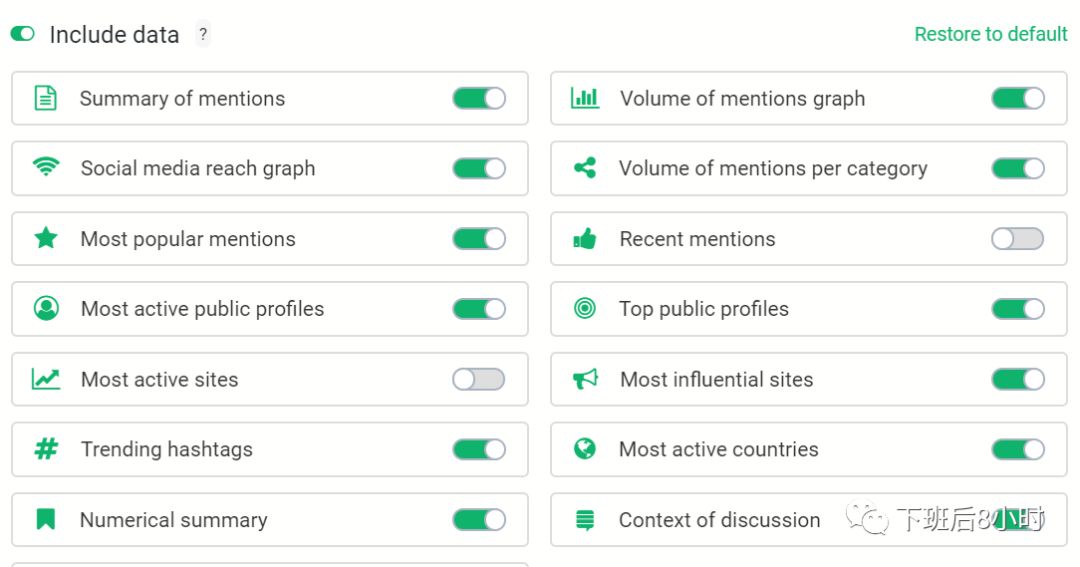Disable the Volume of mentions per category toggle
The image size is (1080, 567).
tap(1018, 168)
